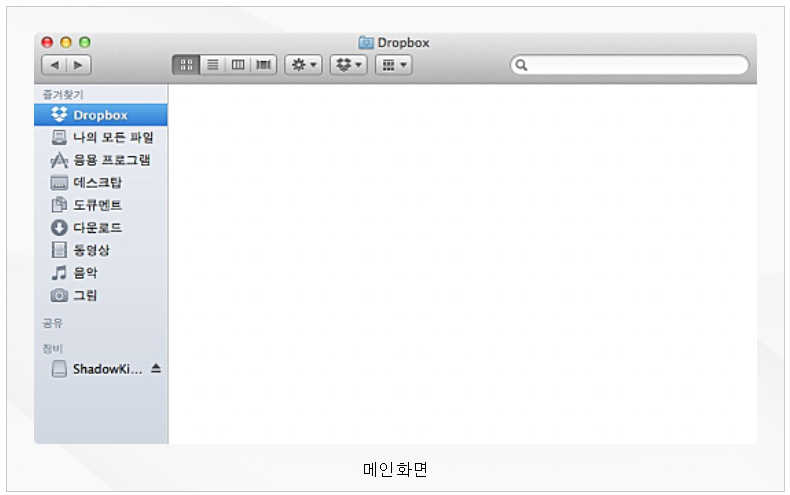Screen dimensions: 790x495
Task: Open 음악 folder
Action: point(101,272)
